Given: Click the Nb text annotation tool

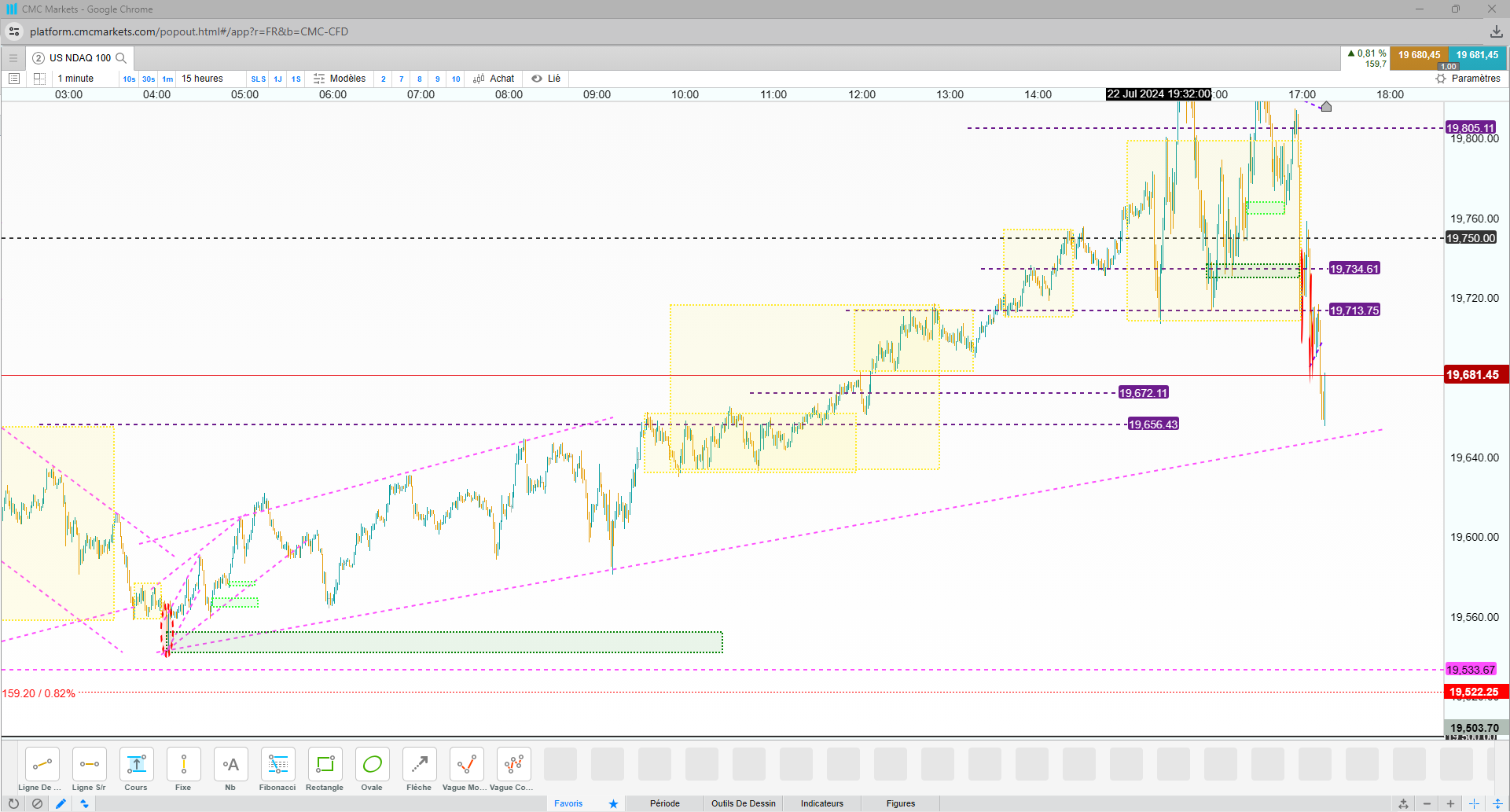Looking at the screenshot, I should click(230, 770).
